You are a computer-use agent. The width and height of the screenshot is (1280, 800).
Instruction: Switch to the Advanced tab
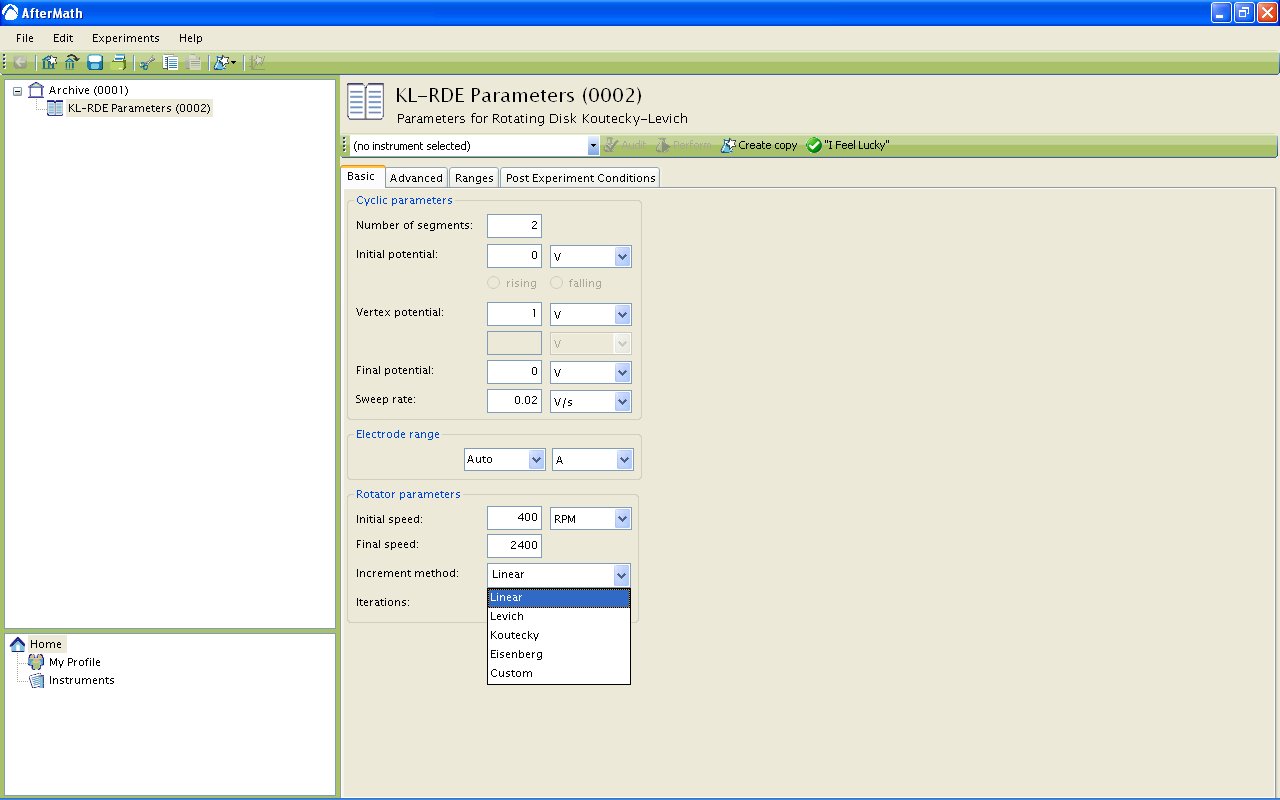pos(416,178)
